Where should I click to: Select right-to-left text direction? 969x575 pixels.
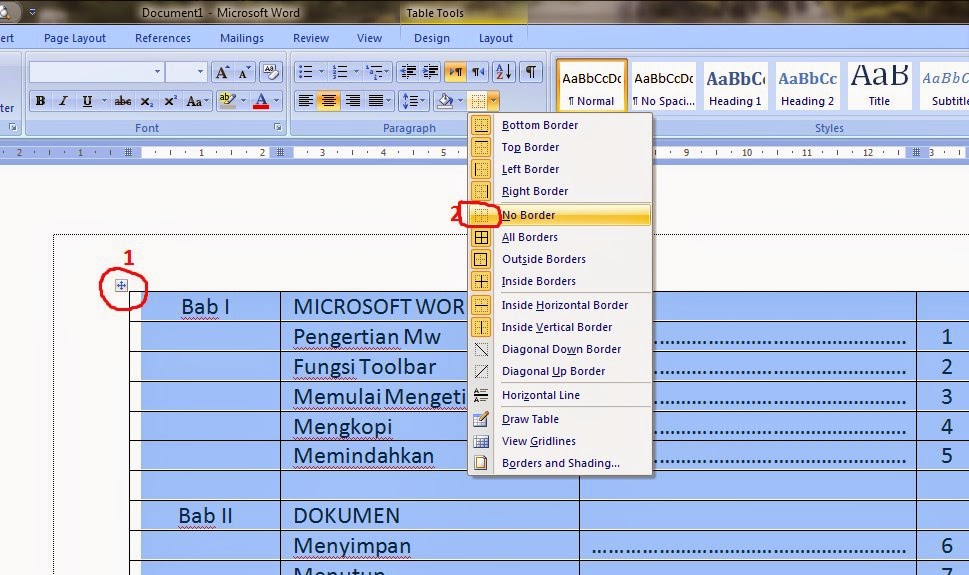478,72
